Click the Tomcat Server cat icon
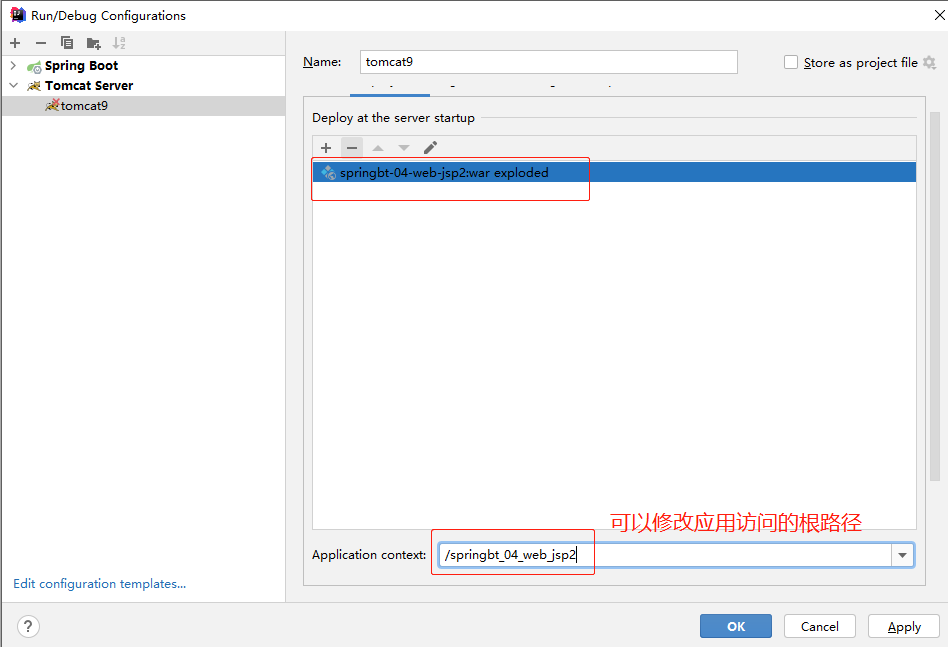The image size is (948, 647). click(x=34, y=86)
